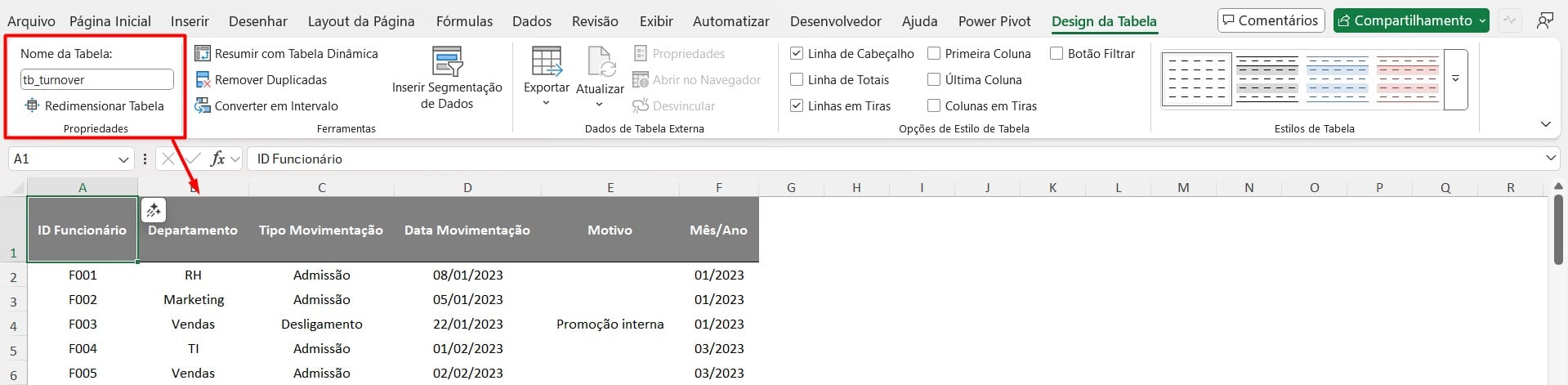Expand the Name Box dropdown arrow
The image size is (1568, 385).
[x=123, y=159]
